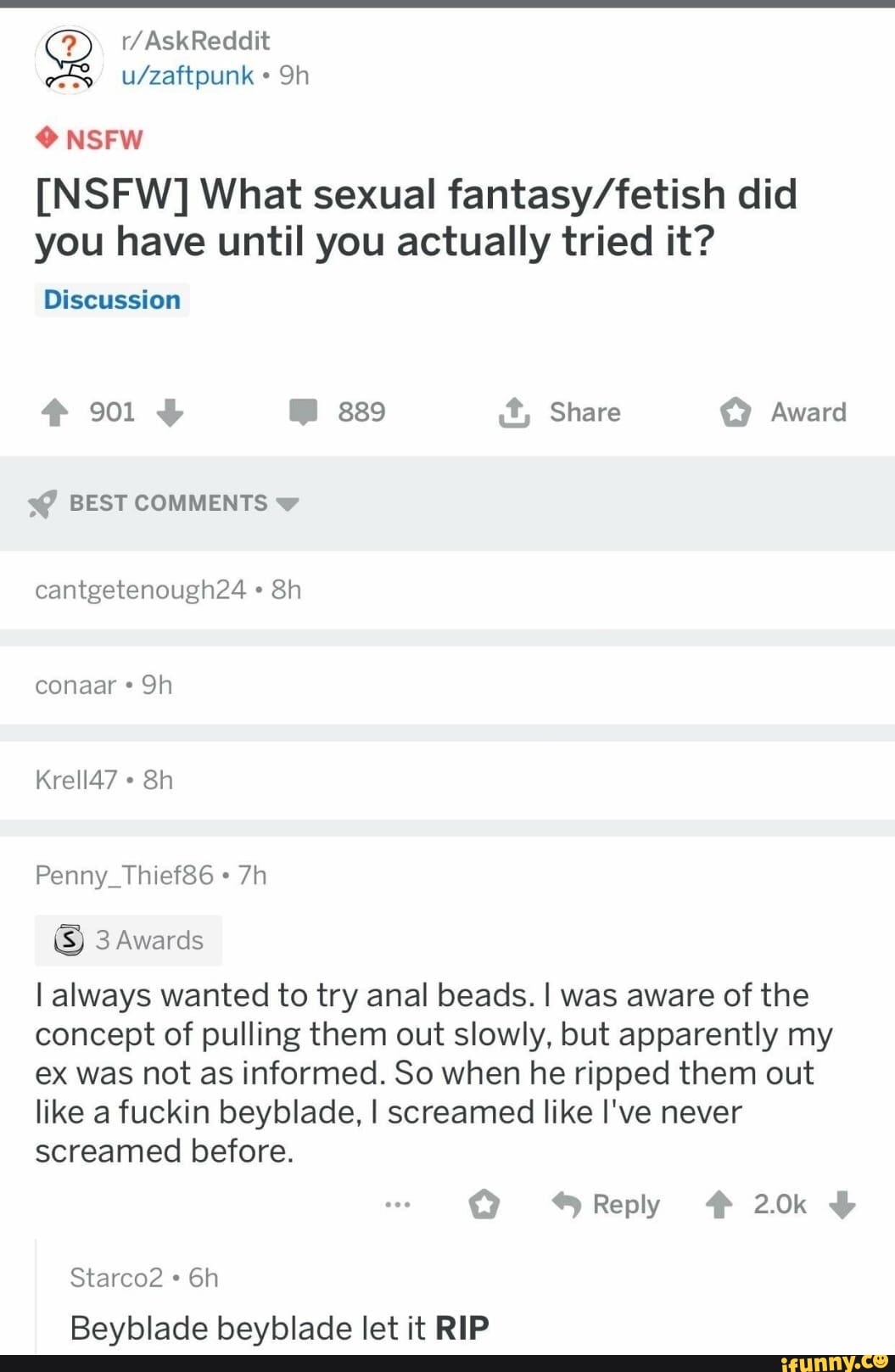Upvote the AskReddit post
This screenshot has width=895, height=1372.
[54, 412]
